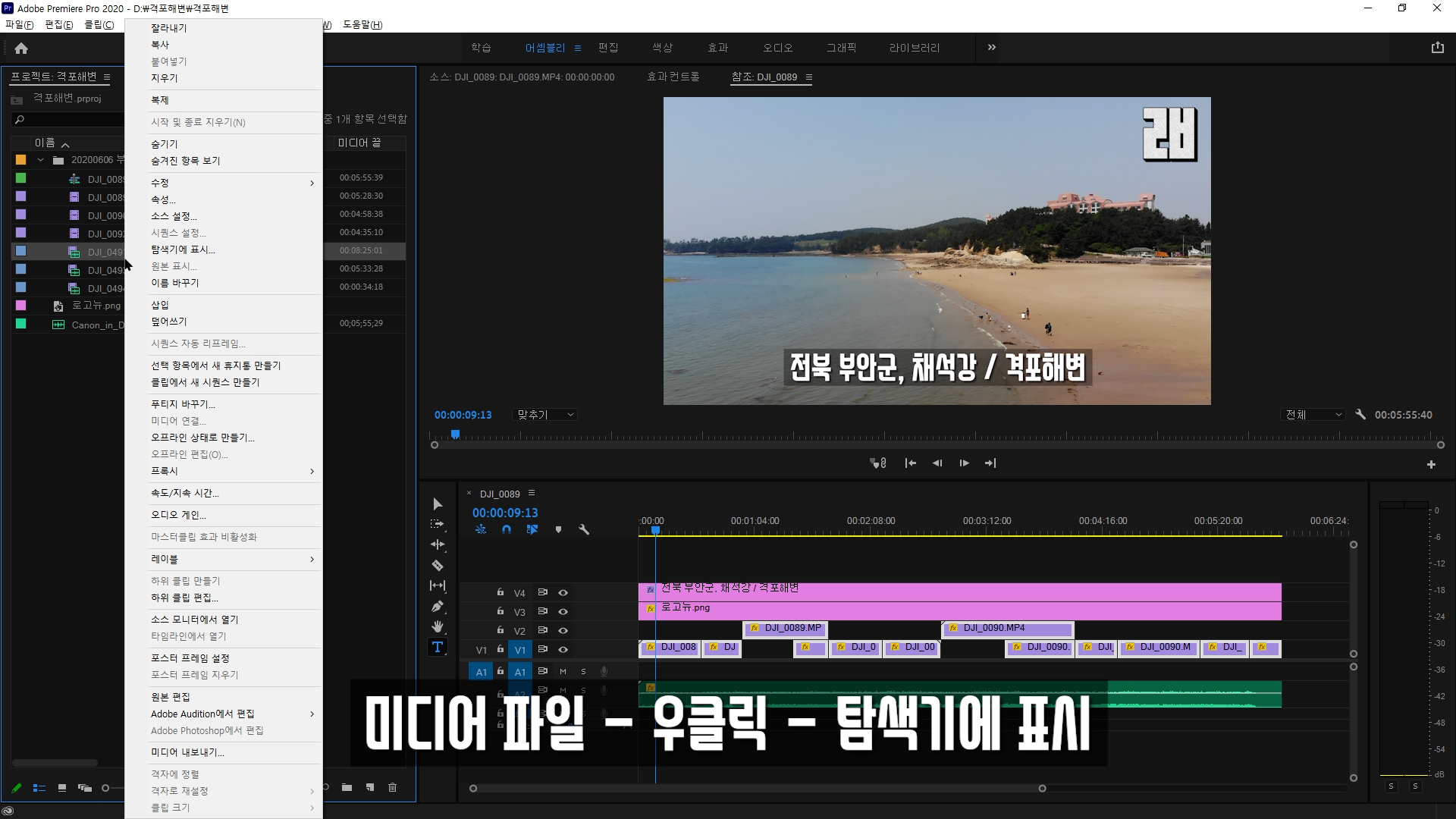The image size is (1456, 819).
Task: Click step forward one frame button
Action: (964, 463)
